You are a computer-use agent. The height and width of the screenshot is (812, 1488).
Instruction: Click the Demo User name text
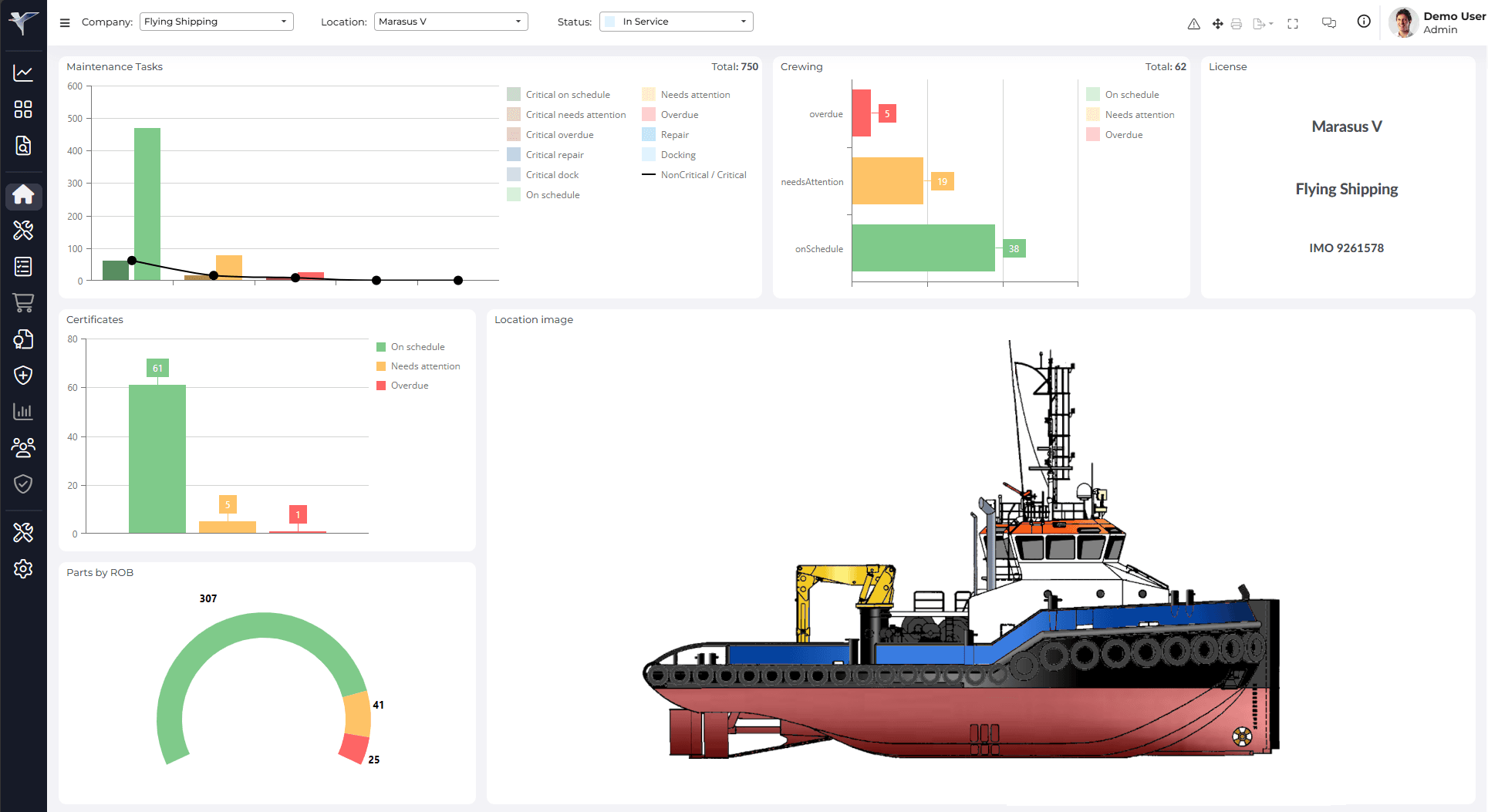(1454, 16)
